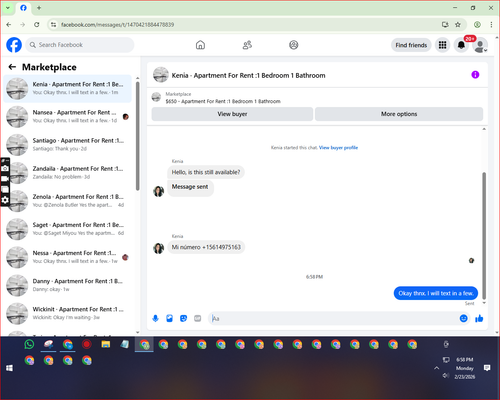Viewport: 500px width, 400px height.
Task: Open WhatsApp from the taskbar
Action: [x=29, y=344]
